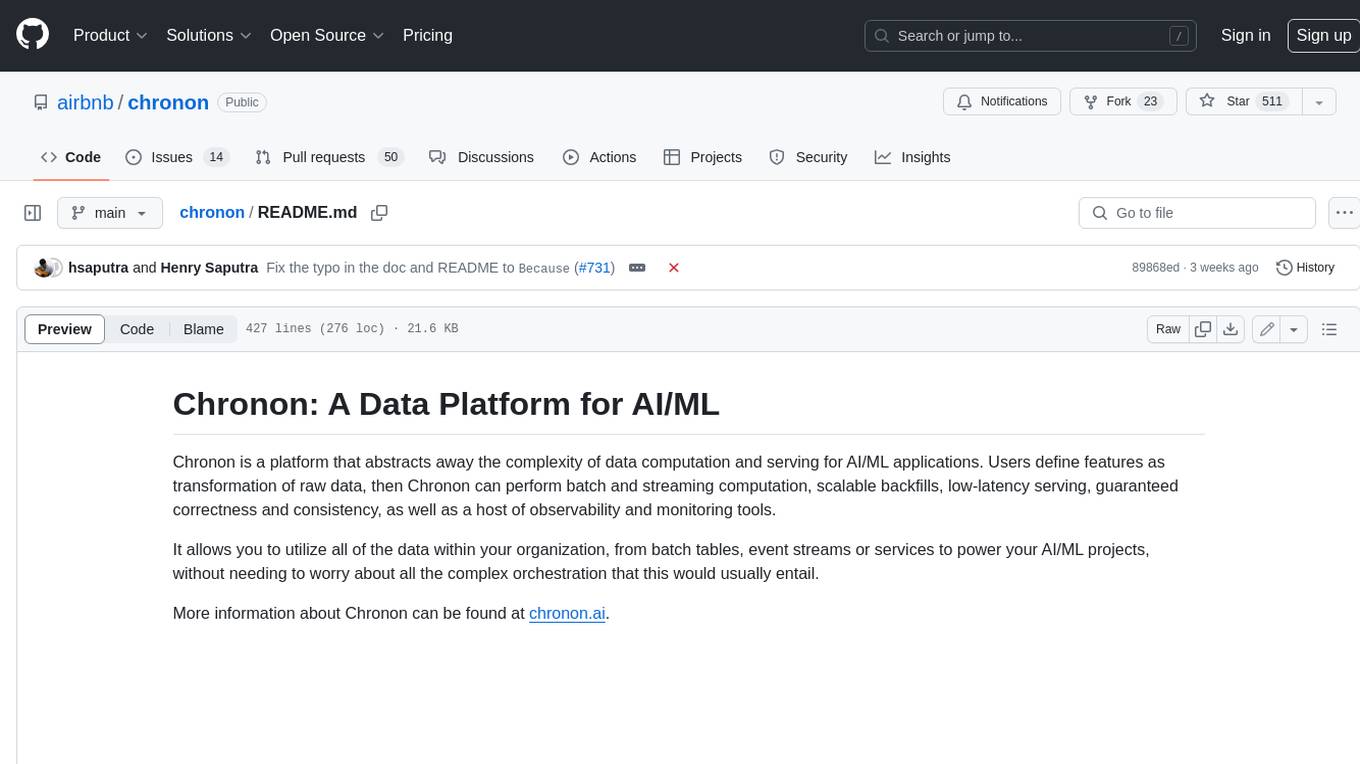Image resolution: width=1360 pixels, height=764 pixels.
Task: Copy the file path icon
Action: [x=379, y=213]
